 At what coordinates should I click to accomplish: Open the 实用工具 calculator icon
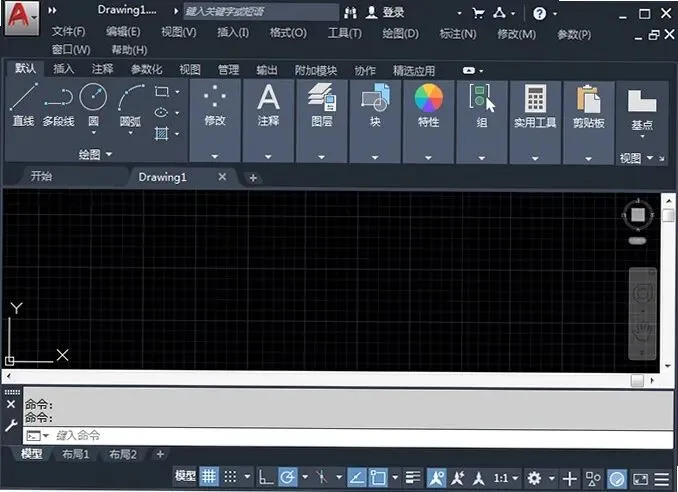pyautogui.click(x=535, y=98)
